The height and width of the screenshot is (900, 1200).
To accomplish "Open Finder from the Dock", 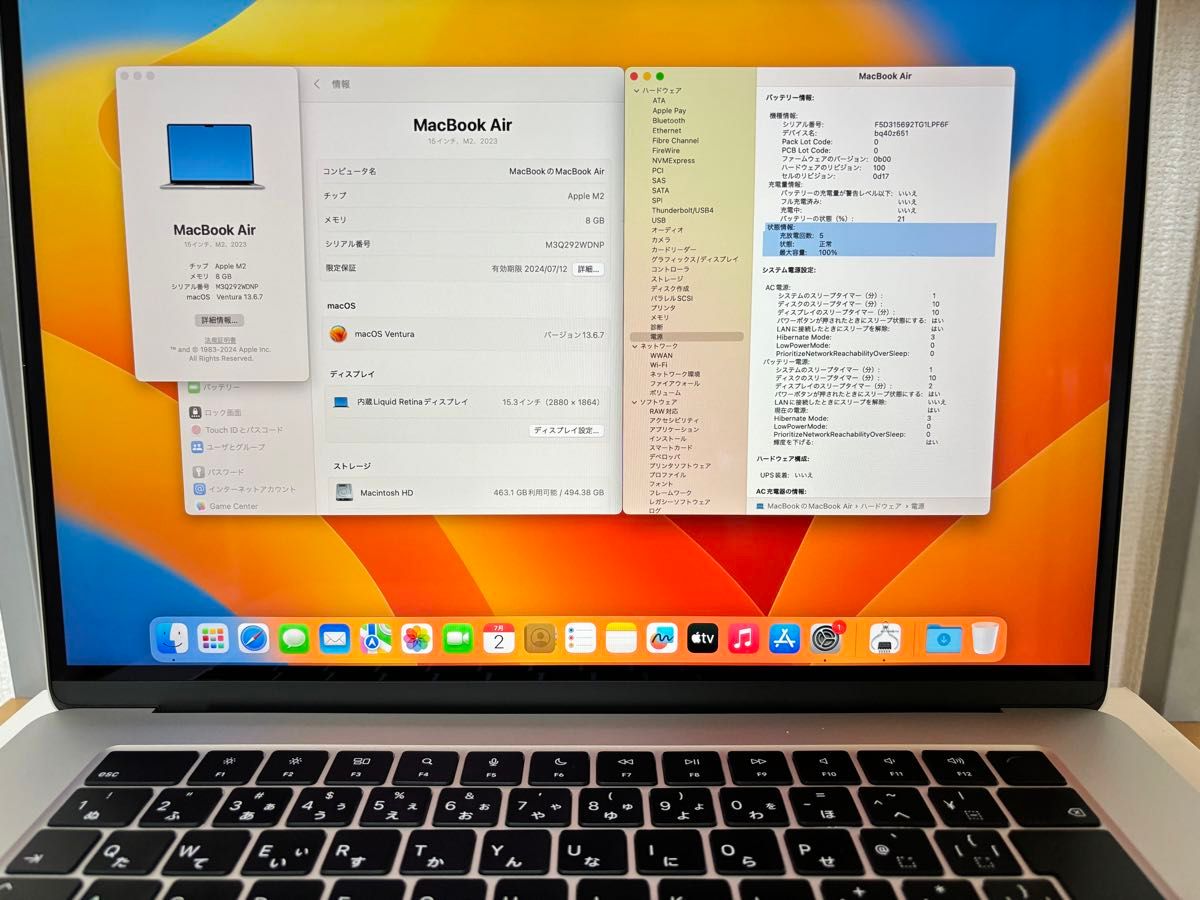I will click(x=172, y=637).
